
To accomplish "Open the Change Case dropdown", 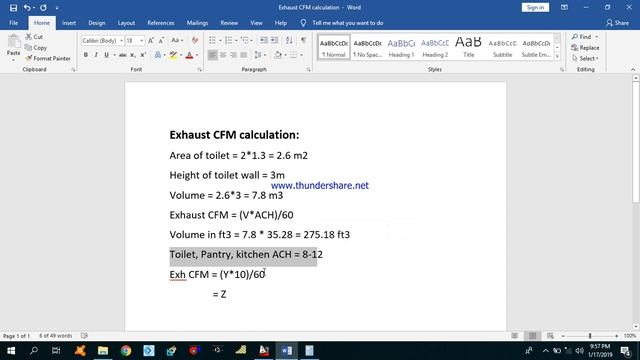I will coord(177,40).
